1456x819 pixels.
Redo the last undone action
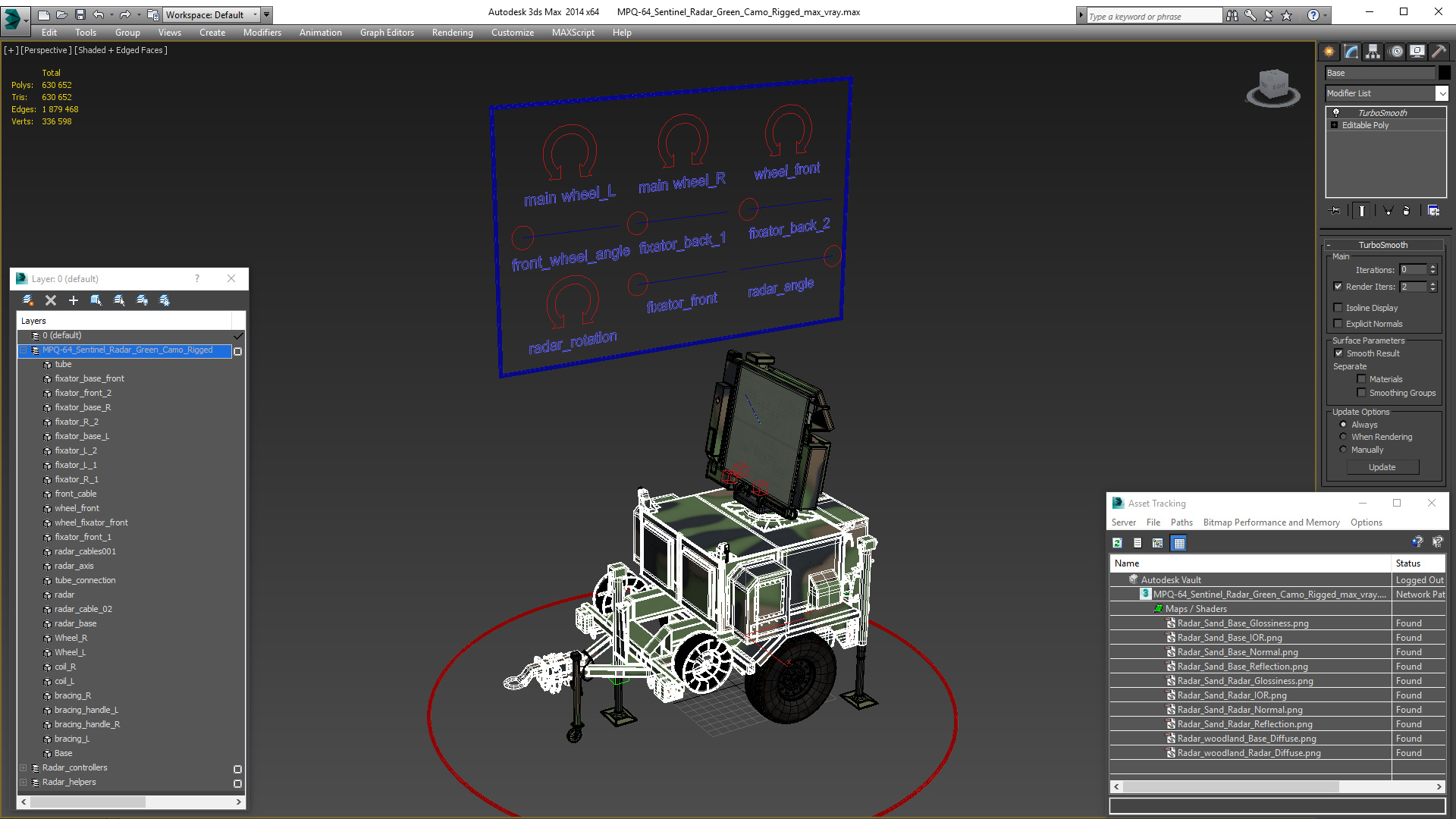(125, 14)
